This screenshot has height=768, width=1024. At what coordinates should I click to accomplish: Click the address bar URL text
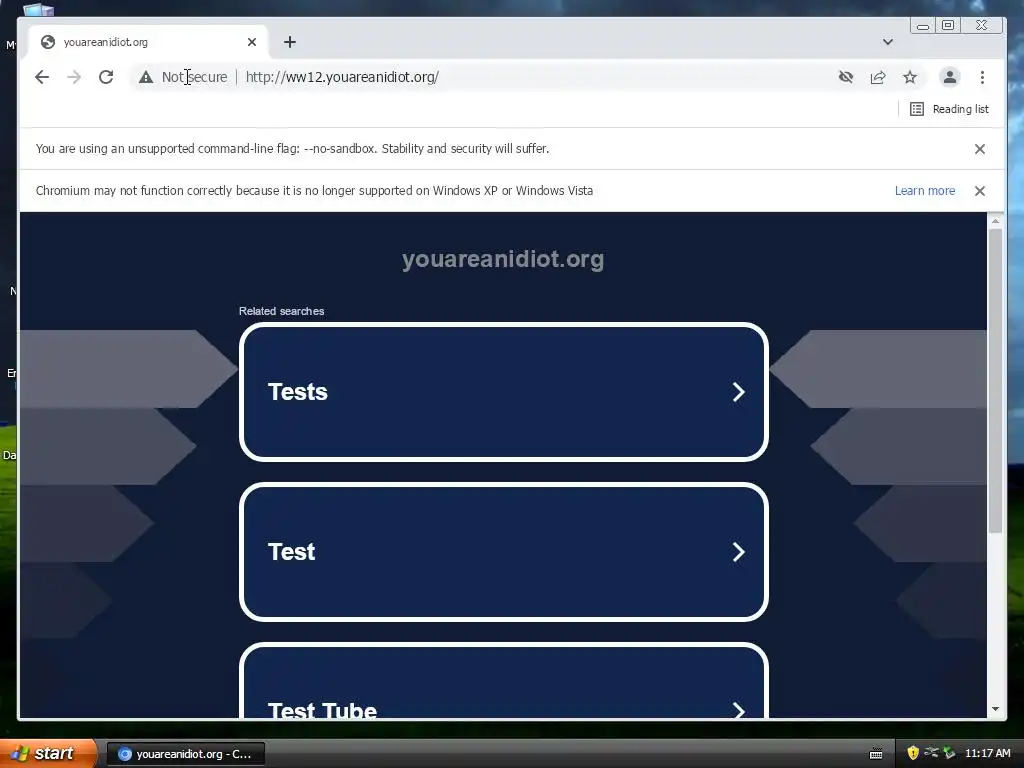(x=342, y=77)
